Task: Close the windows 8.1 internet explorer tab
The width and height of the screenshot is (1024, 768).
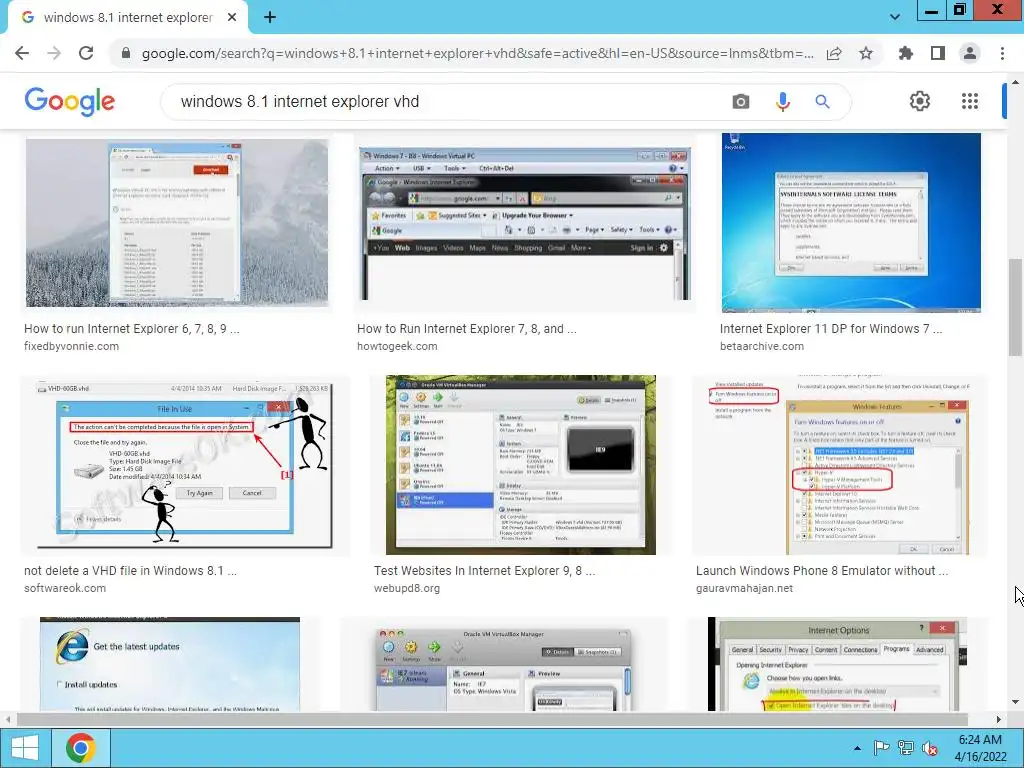Action: (232, 18)
